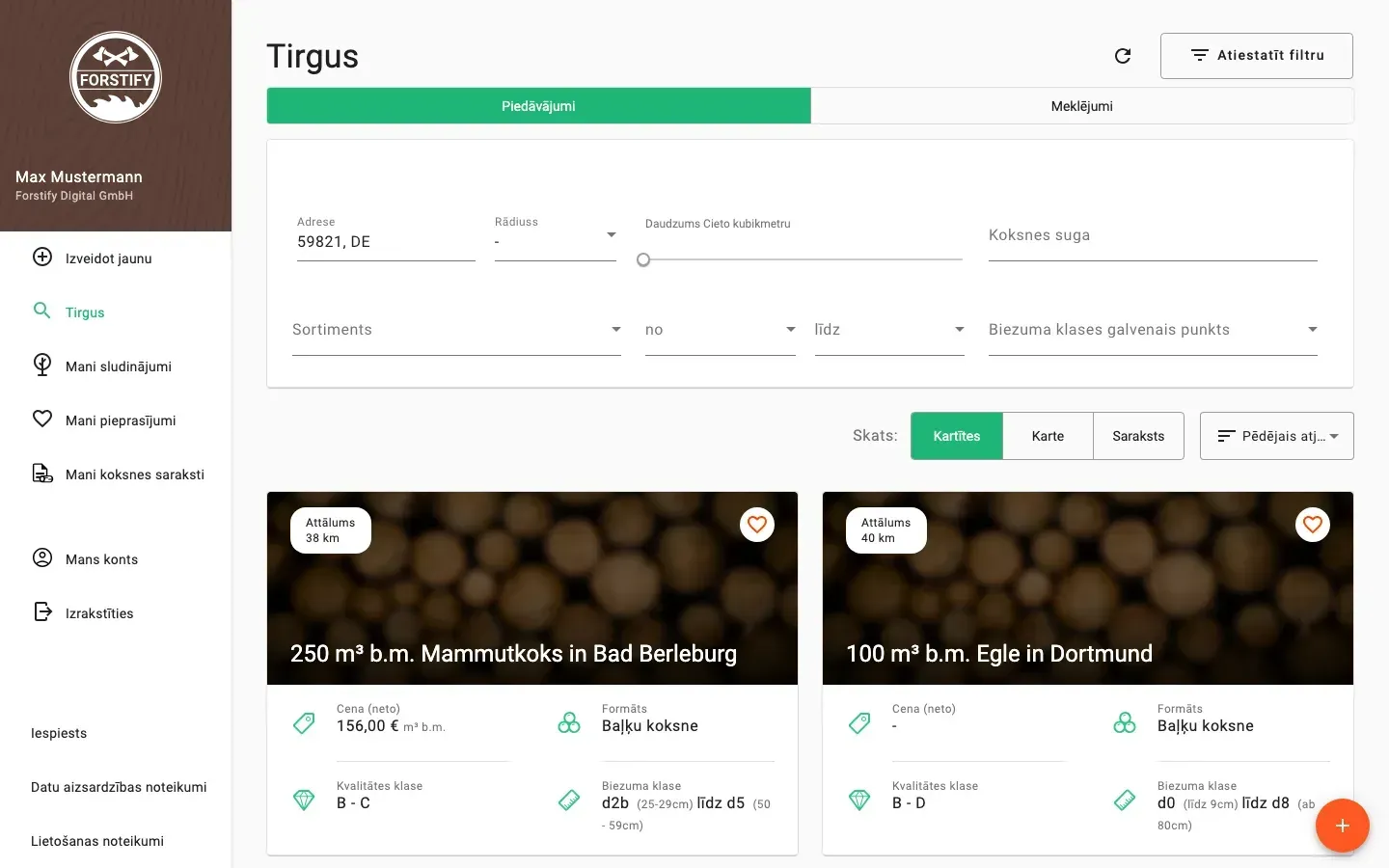Click the 'Max Mustermann' user name

(79, 176)
